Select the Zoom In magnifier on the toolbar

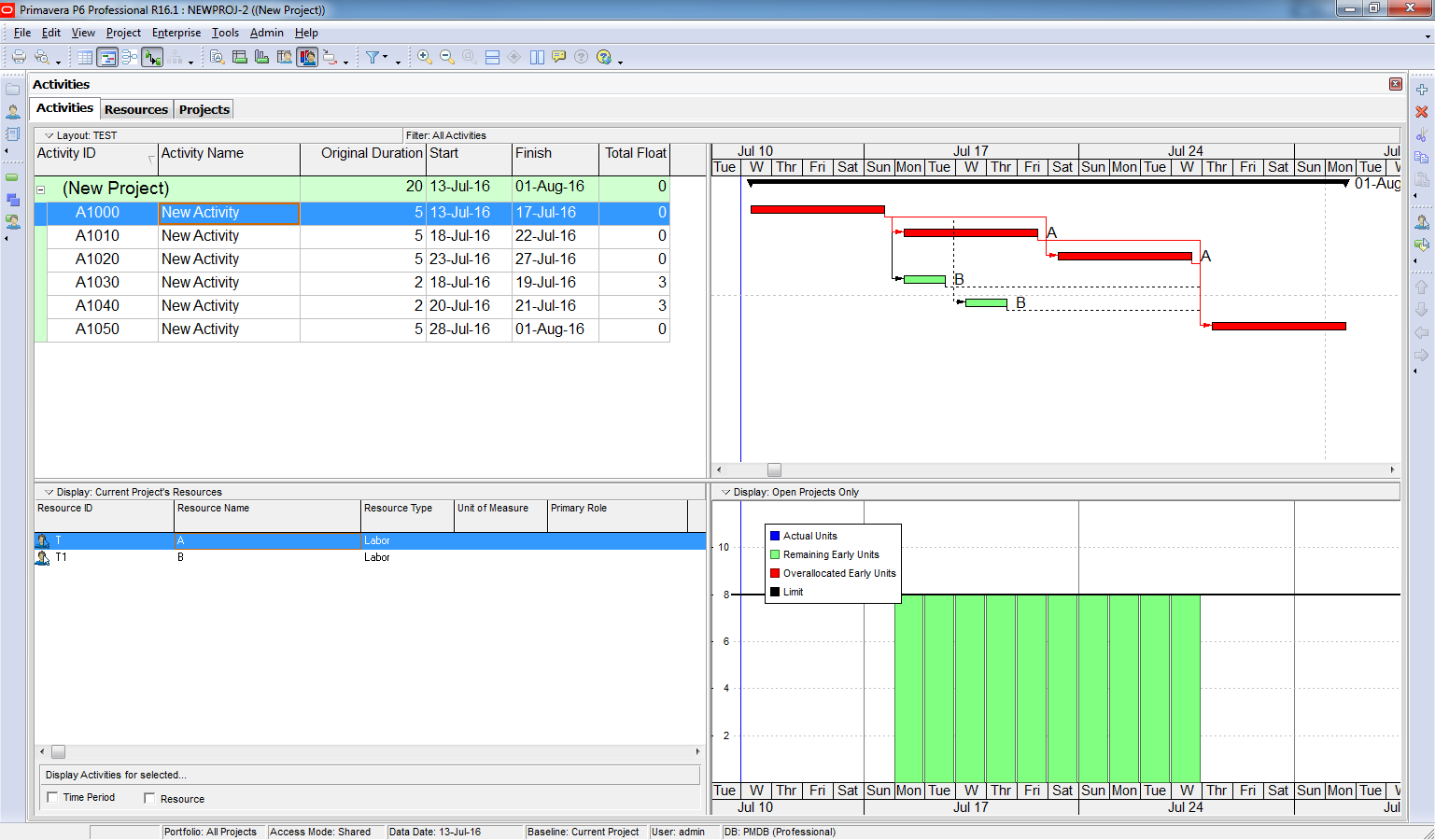(423, 56)
